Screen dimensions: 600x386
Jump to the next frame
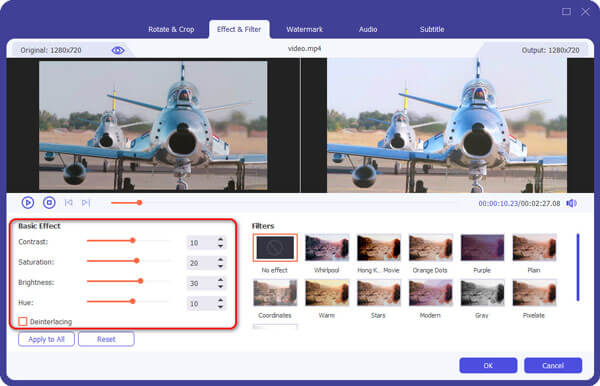[x=86, y=203]
